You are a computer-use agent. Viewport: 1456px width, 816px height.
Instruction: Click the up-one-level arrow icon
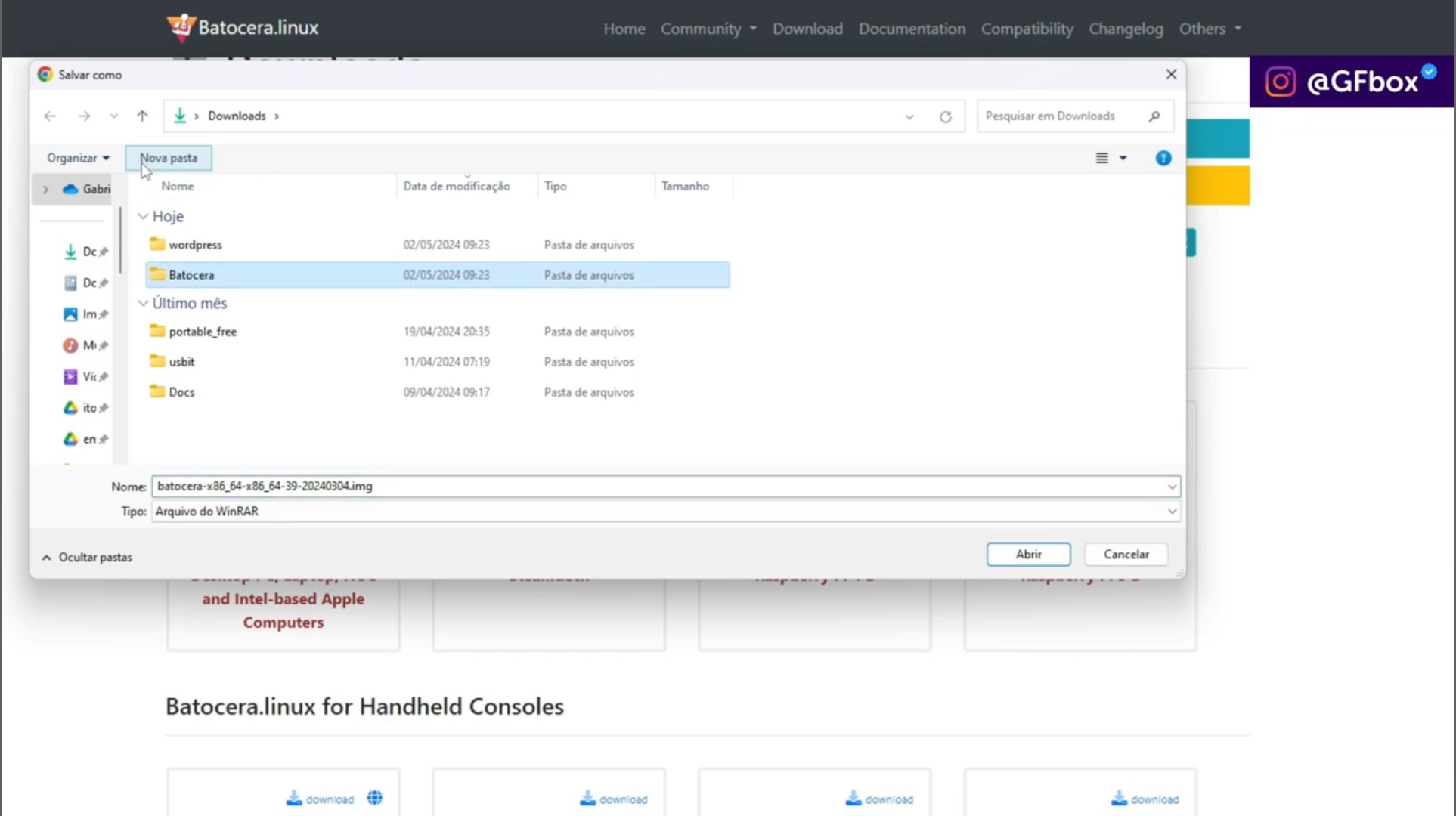point(142,116)
